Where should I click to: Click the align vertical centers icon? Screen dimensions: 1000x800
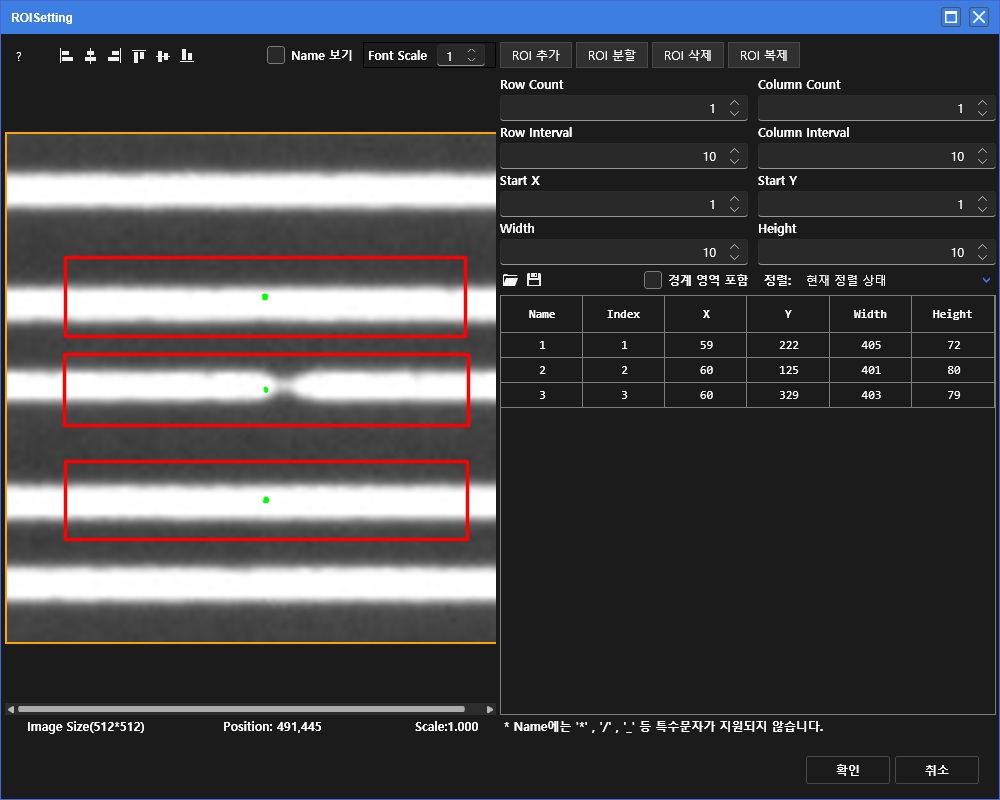click(x=162, y=56)
